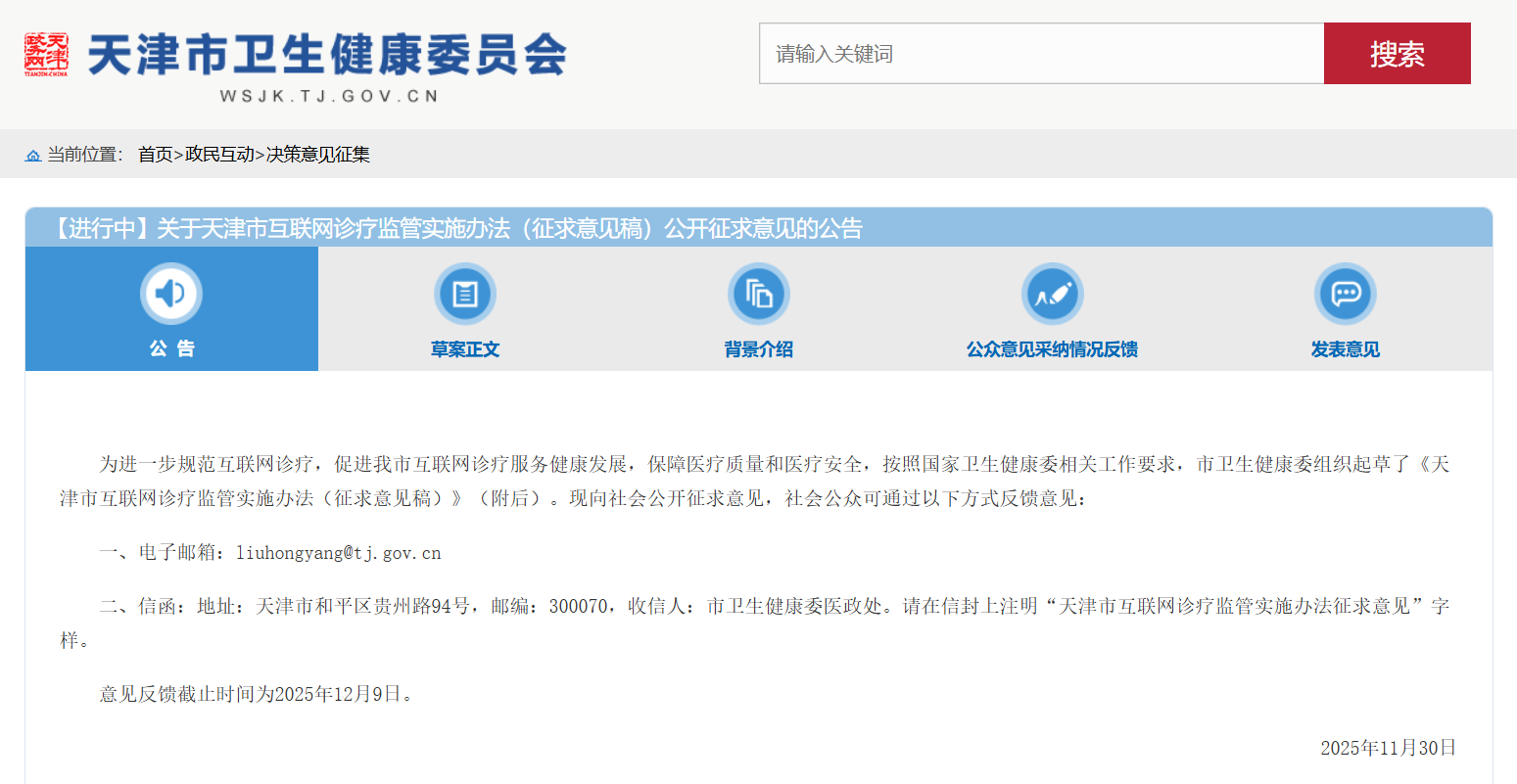Select the 草案正文 document icon
This screenshot has height=784, width=1517.
465,292
